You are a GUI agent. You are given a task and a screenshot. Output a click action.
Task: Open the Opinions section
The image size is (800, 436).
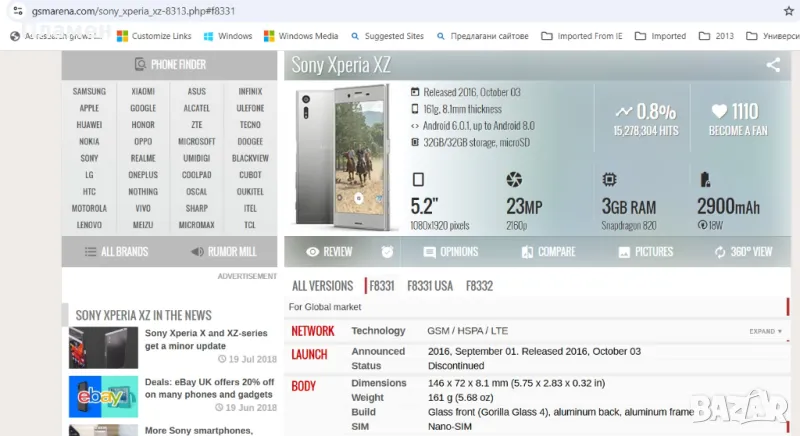click(451, 252)
